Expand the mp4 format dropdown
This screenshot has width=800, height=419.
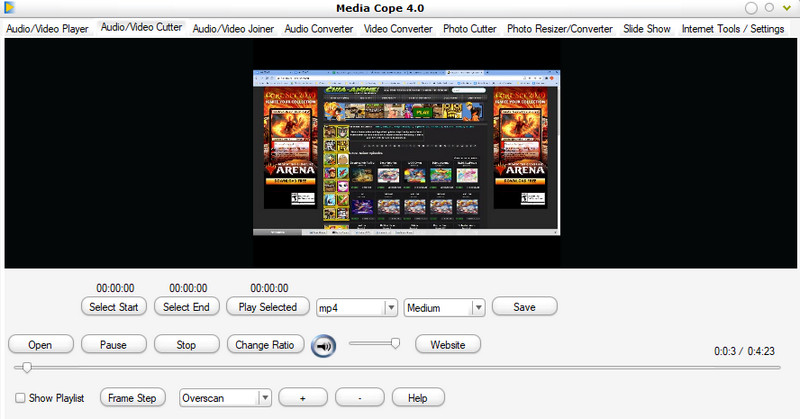[x=391, y=308]
